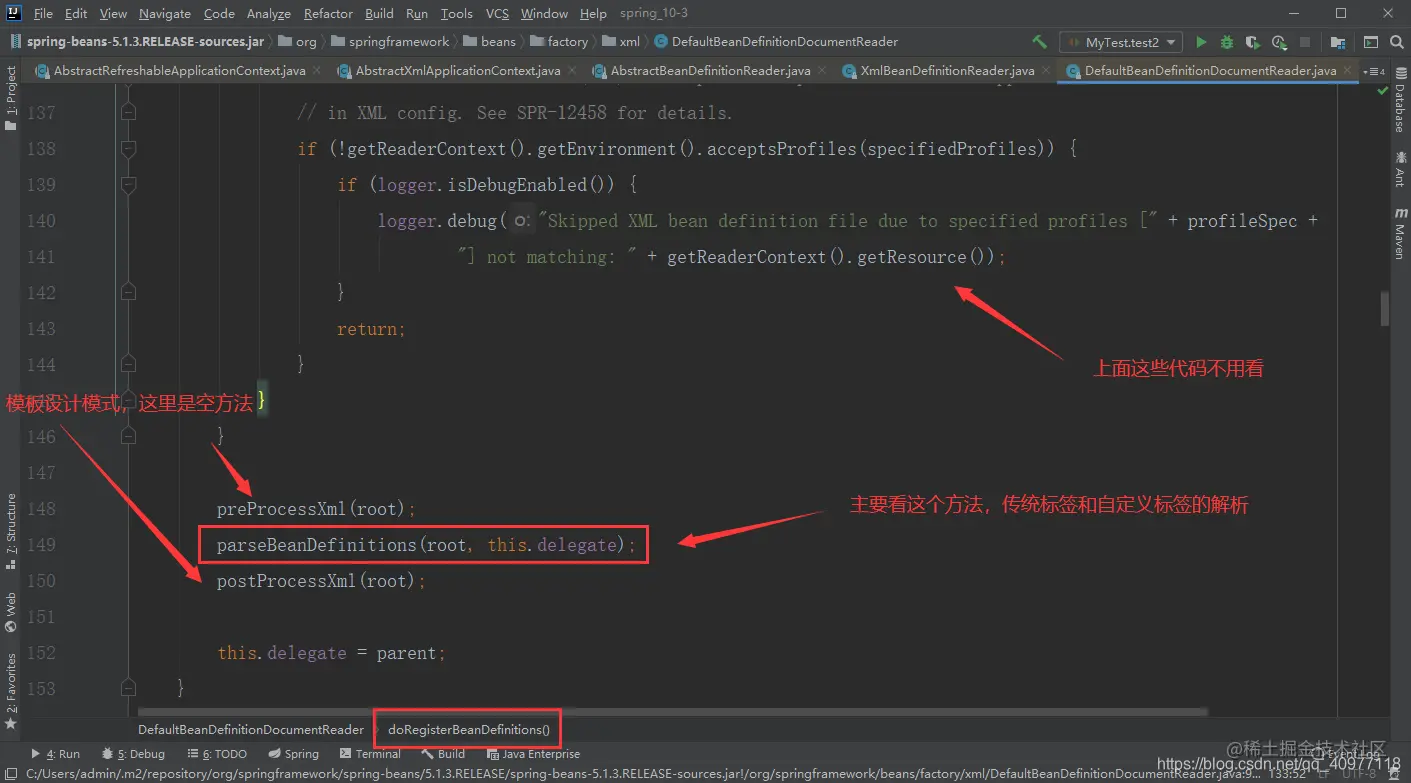Open the Navigate menu

point(165,14)
